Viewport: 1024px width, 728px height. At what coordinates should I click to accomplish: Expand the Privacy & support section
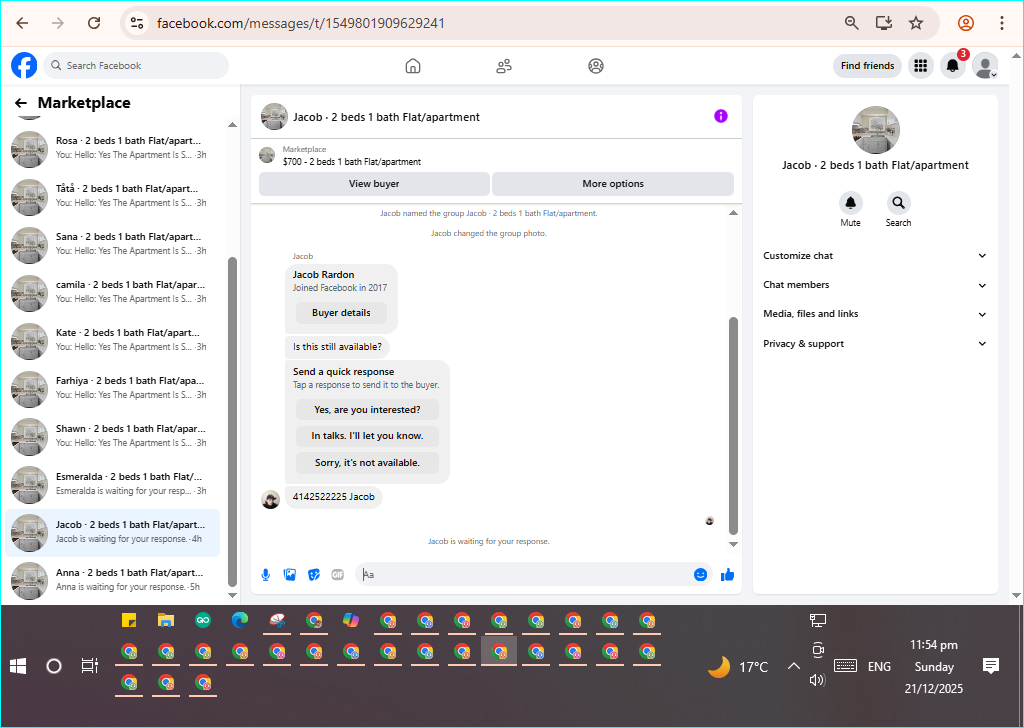[875, 343]
